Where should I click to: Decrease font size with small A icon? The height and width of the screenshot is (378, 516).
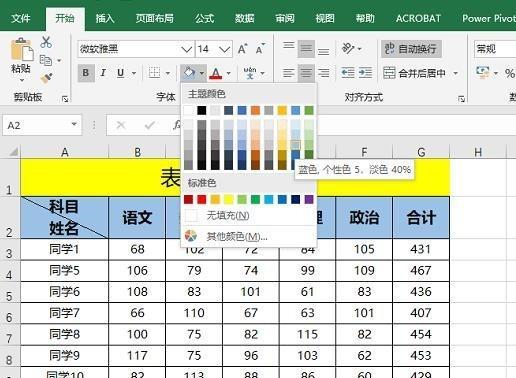[x=260, y=49]
